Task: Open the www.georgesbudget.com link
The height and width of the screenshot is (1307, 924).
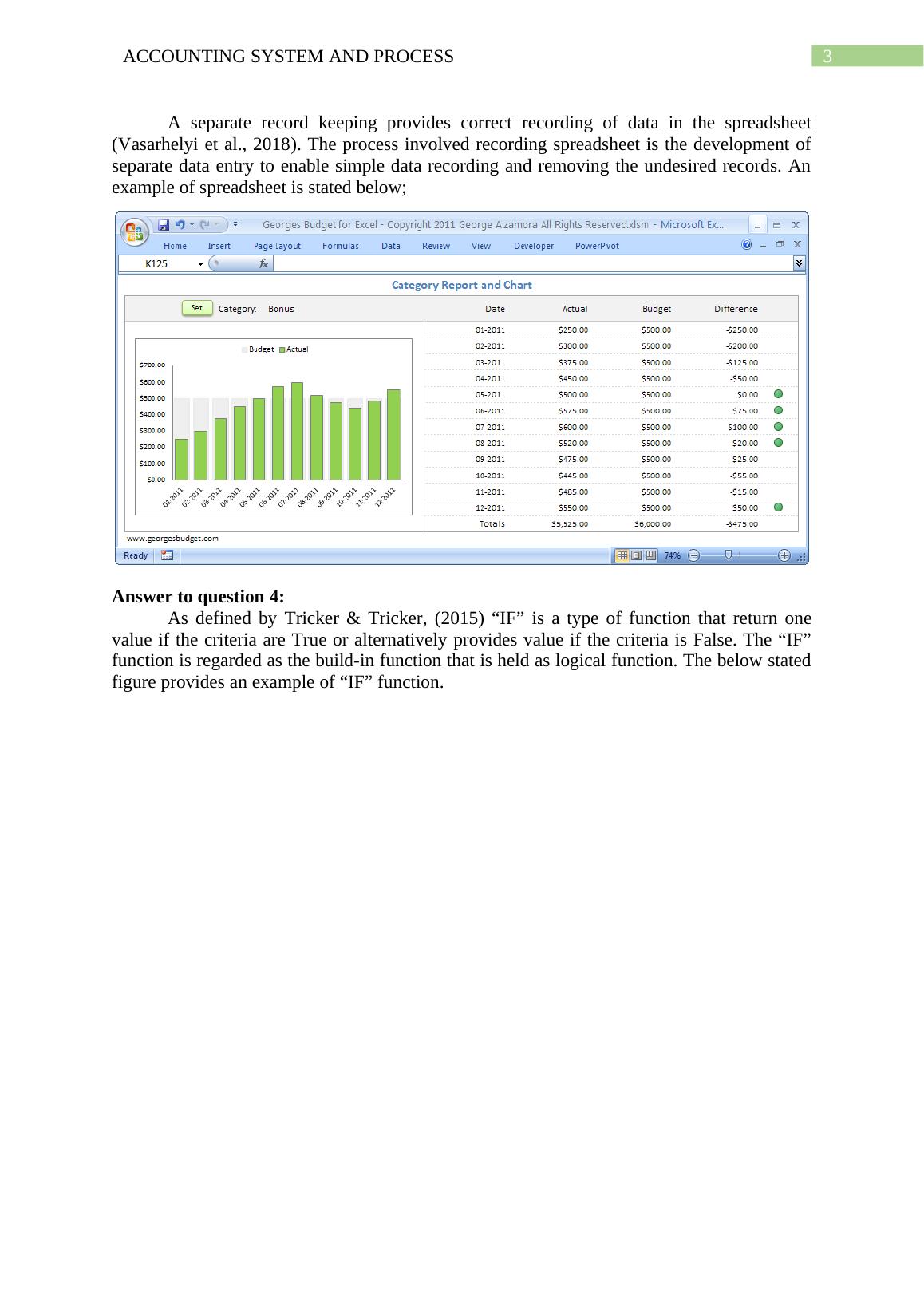Action: 173,539
